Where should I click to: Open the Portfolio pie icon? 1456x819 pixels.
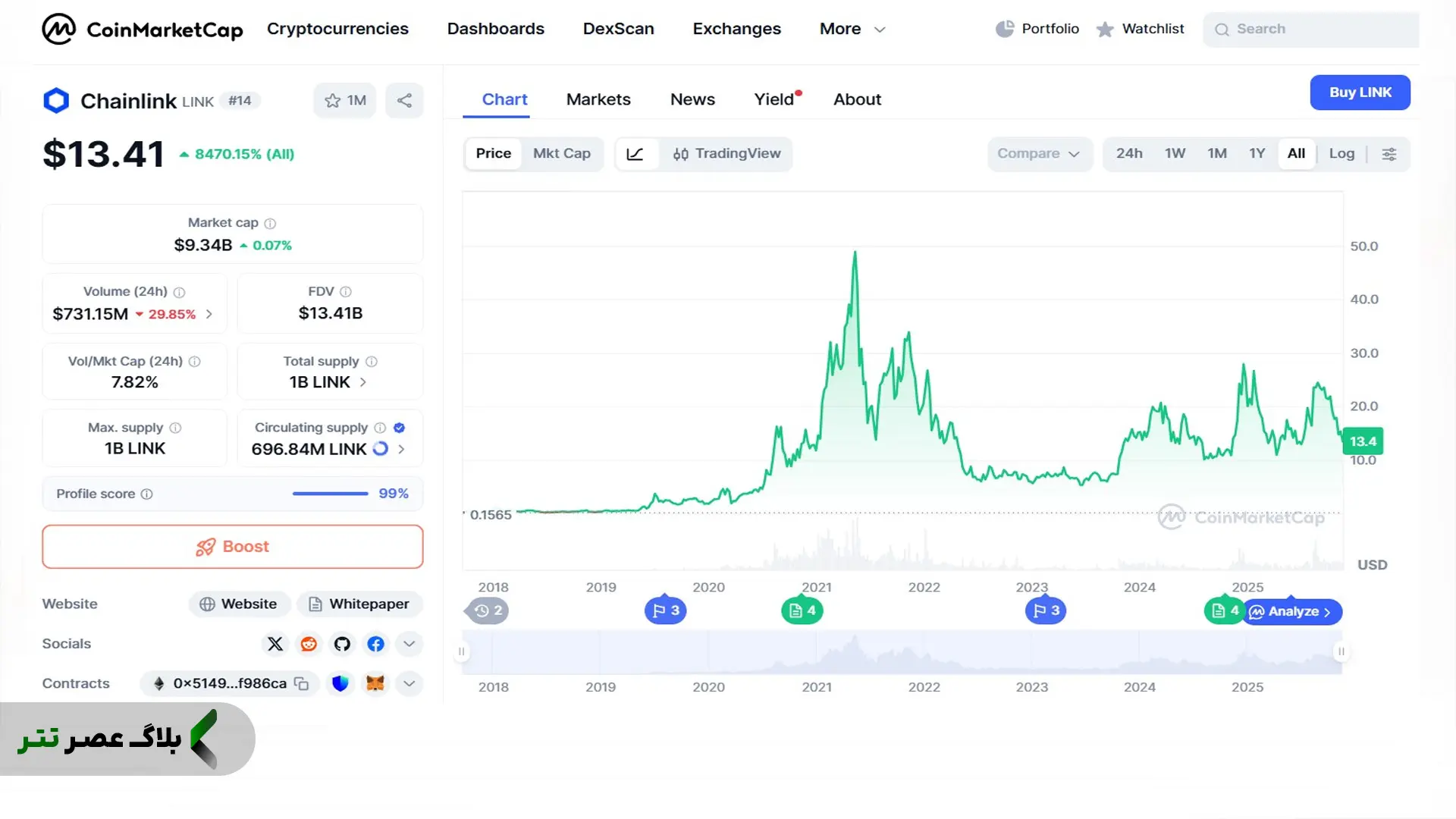pyautogui.click(x=1005, y=29)
